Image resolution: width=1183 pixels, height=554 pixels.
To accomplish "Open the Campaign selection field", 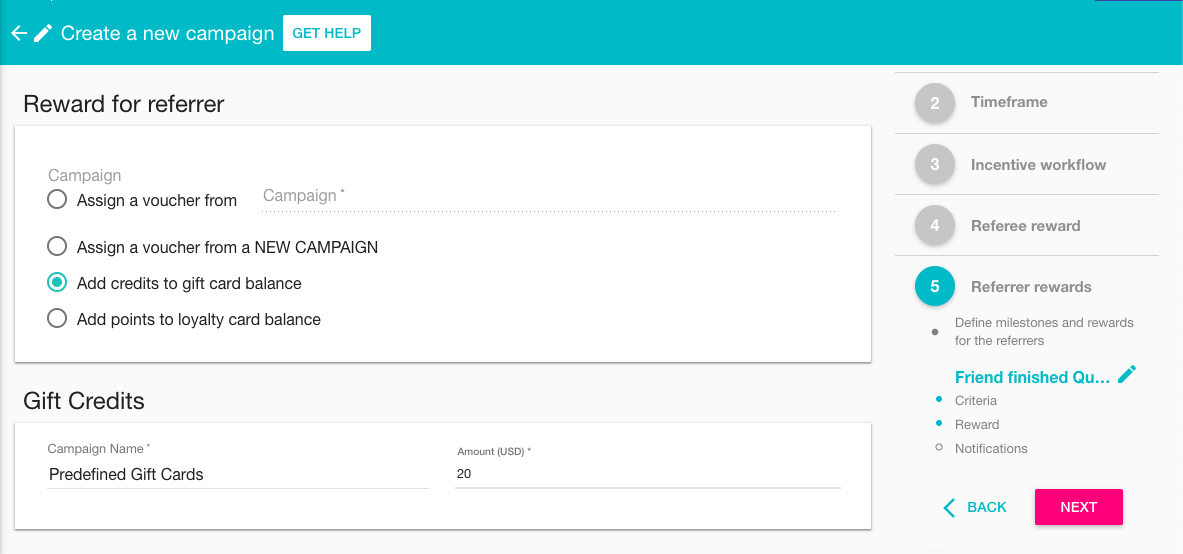I will coord(548,196).
